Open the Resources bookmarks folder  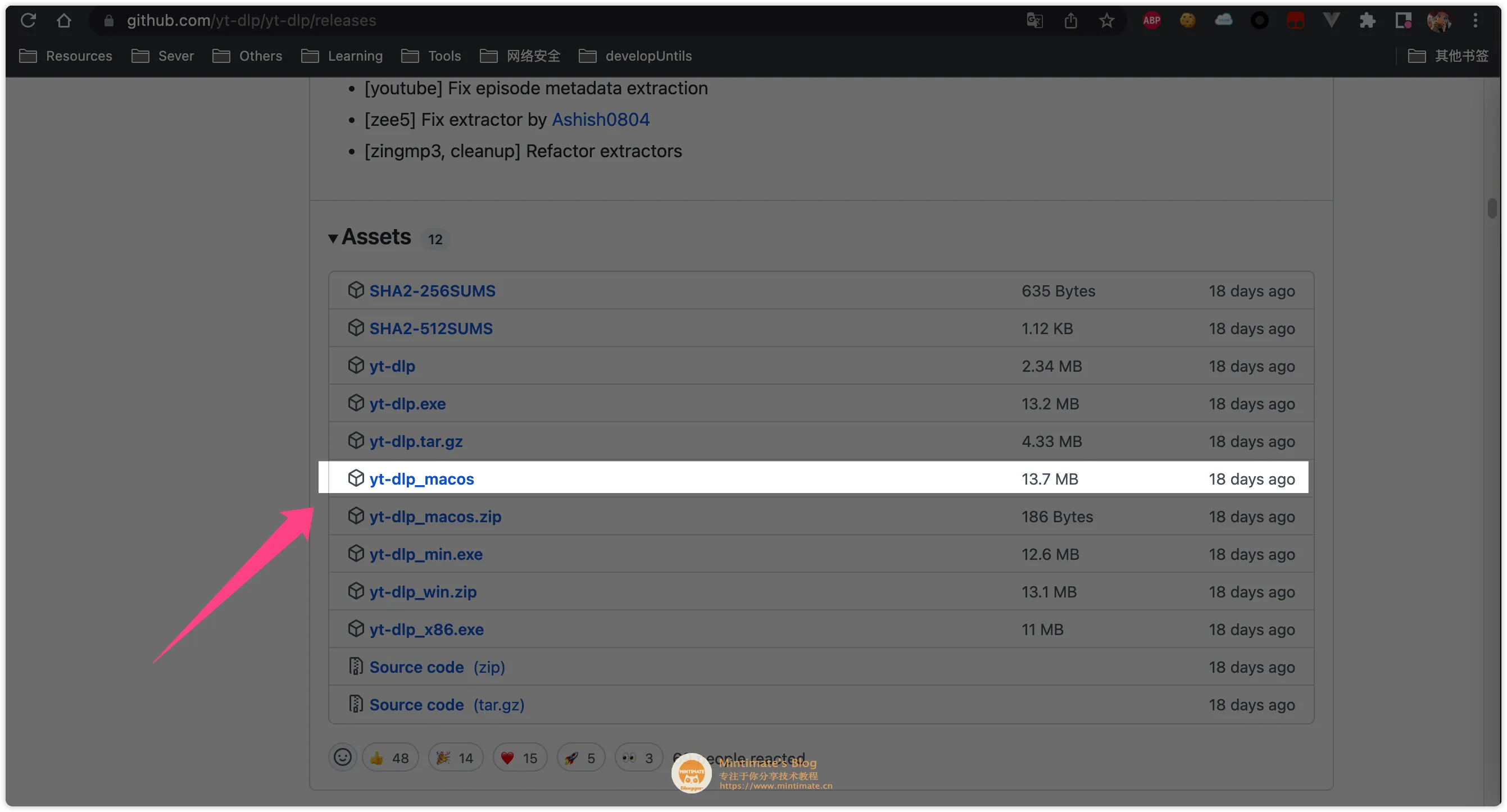pos(66,56)
